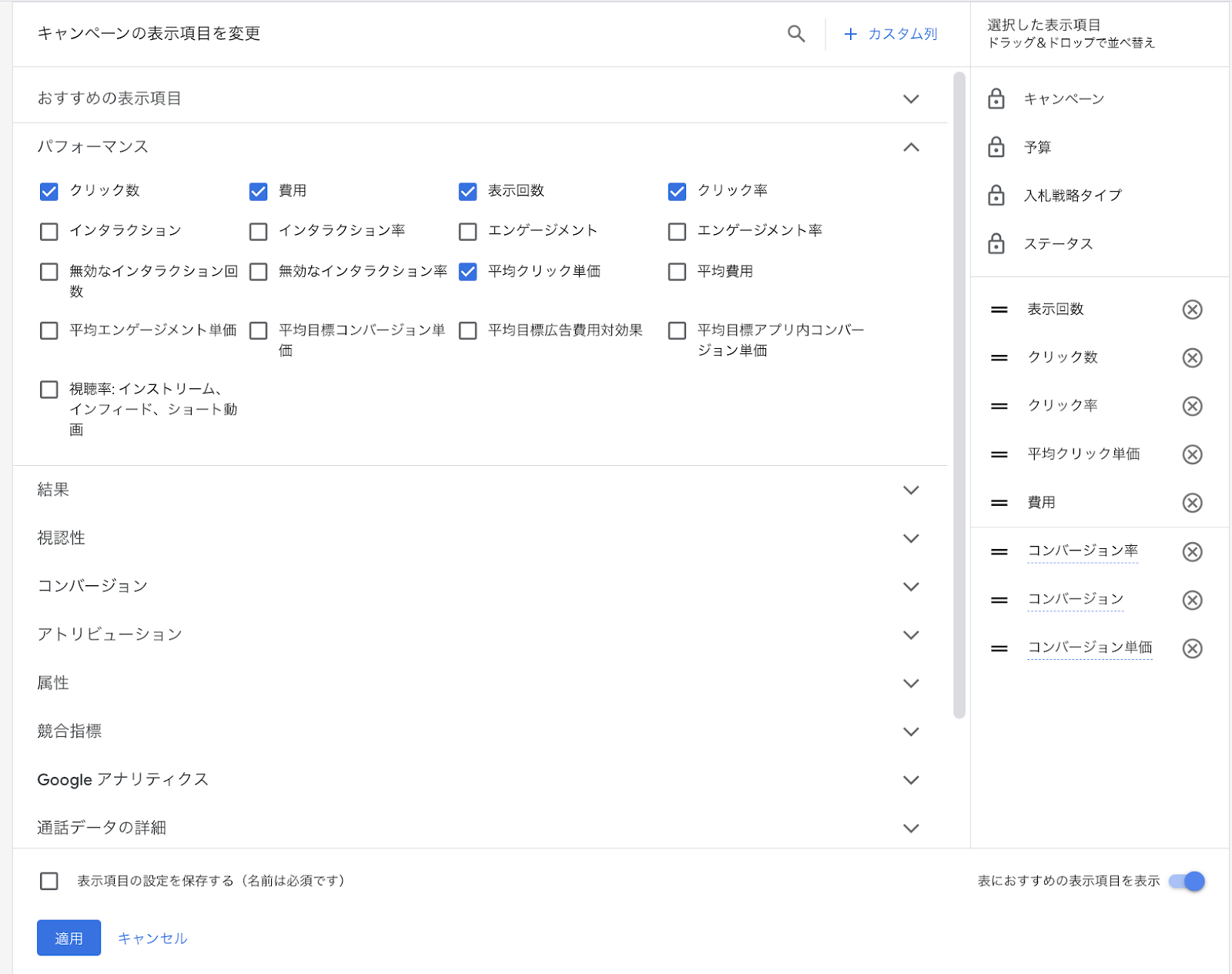Enable 表示項目の設定を保存する checkbox
The image size is (1232, 974).
tap(49, 881)
